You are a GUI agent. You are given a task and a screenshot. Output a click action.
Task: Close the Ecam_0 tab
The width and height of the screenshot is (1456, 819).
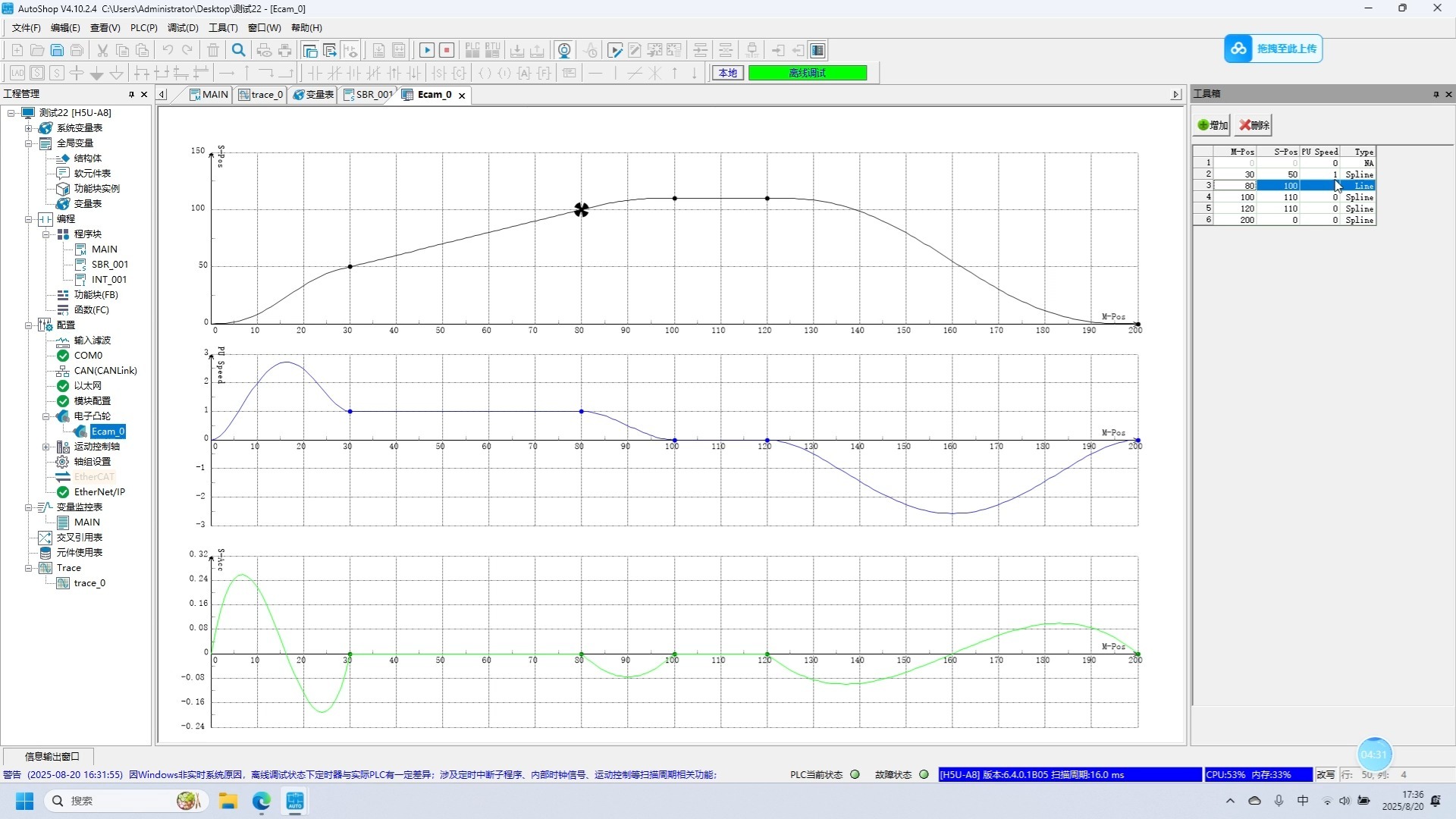tap(461, 96)
